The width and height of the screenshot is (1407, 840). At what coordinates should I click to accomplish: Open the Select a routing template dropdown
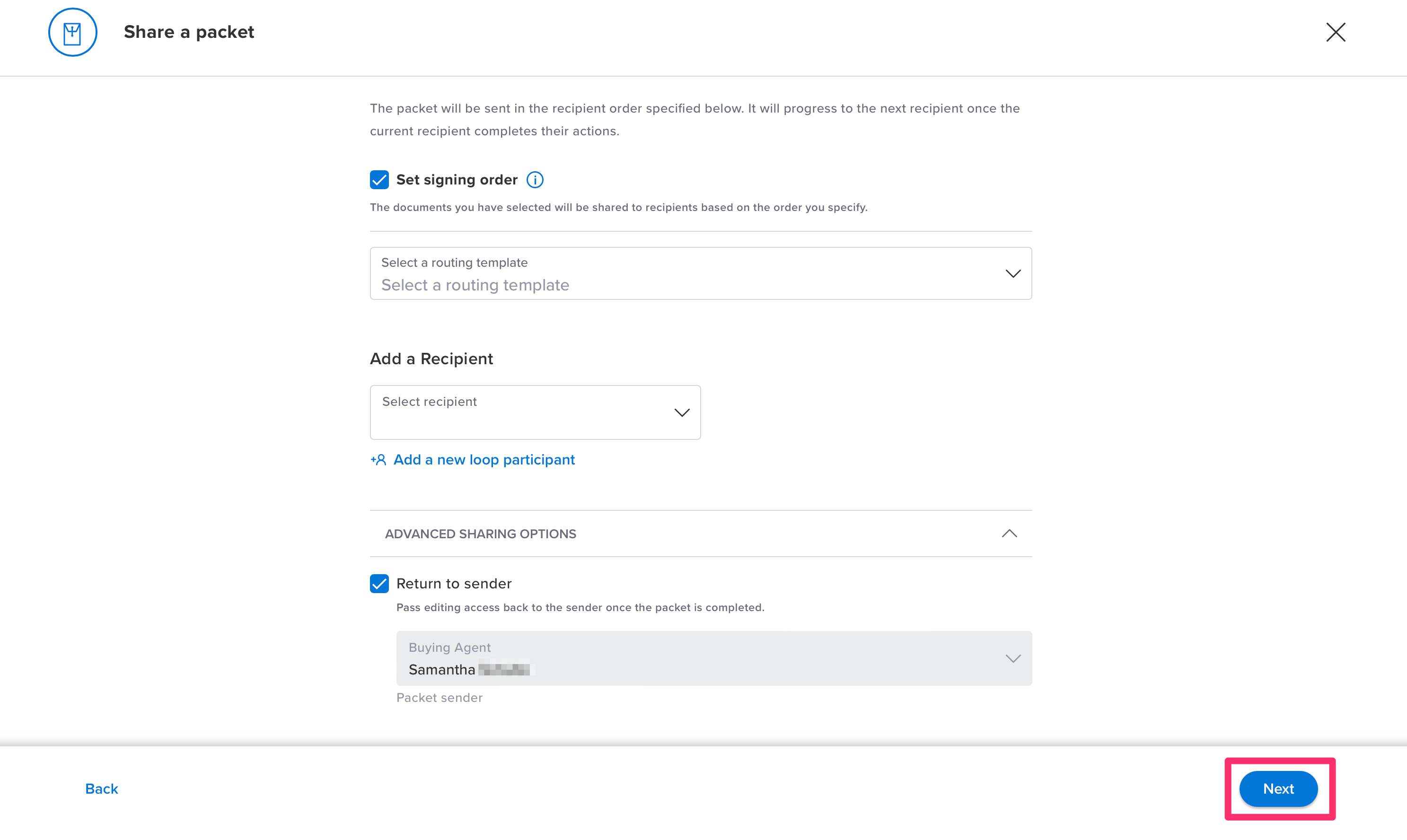click(700, 273)
